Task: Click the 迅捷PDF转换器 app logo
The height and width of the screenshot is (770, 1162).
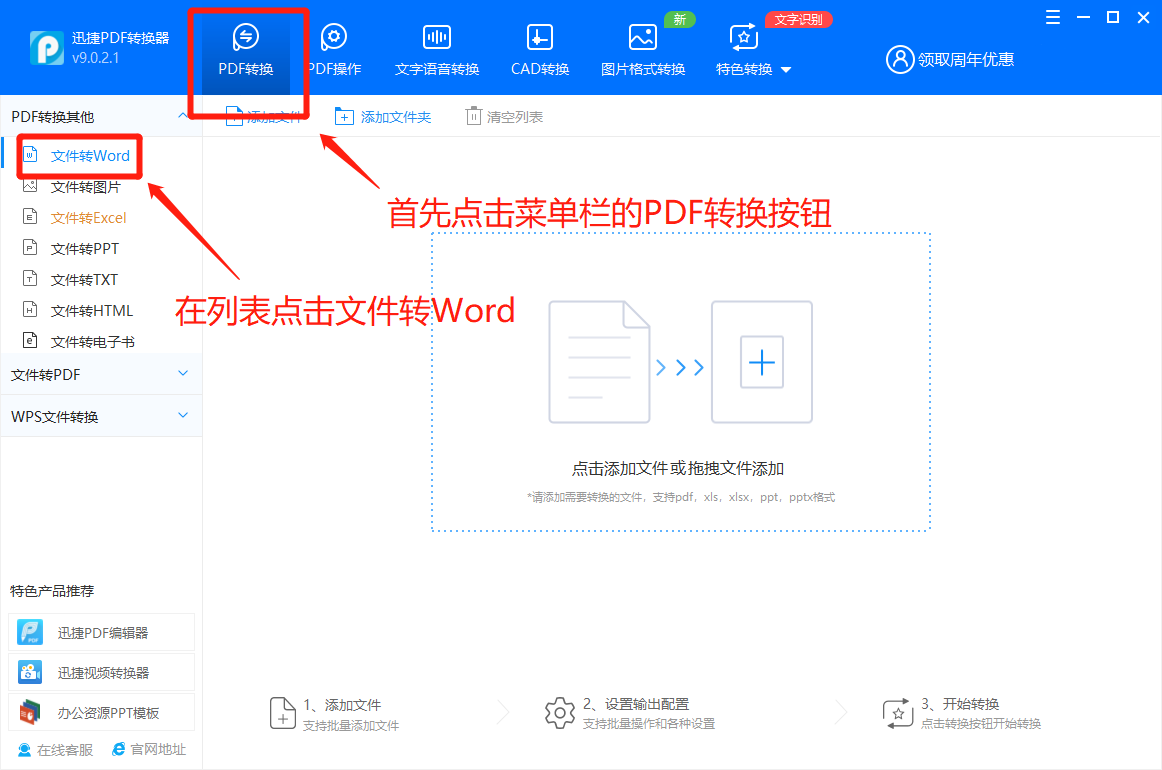Action: tap(47, 47)
